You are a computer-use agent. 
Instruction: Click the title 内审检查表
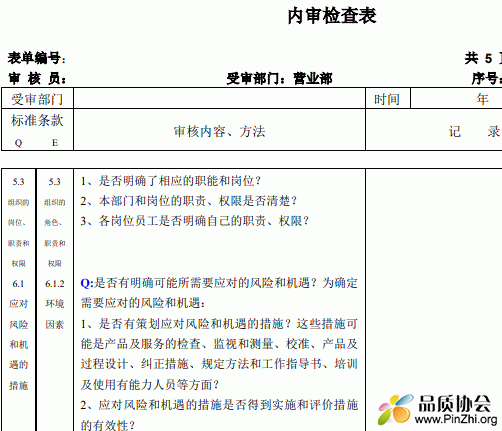click(332, 16)
